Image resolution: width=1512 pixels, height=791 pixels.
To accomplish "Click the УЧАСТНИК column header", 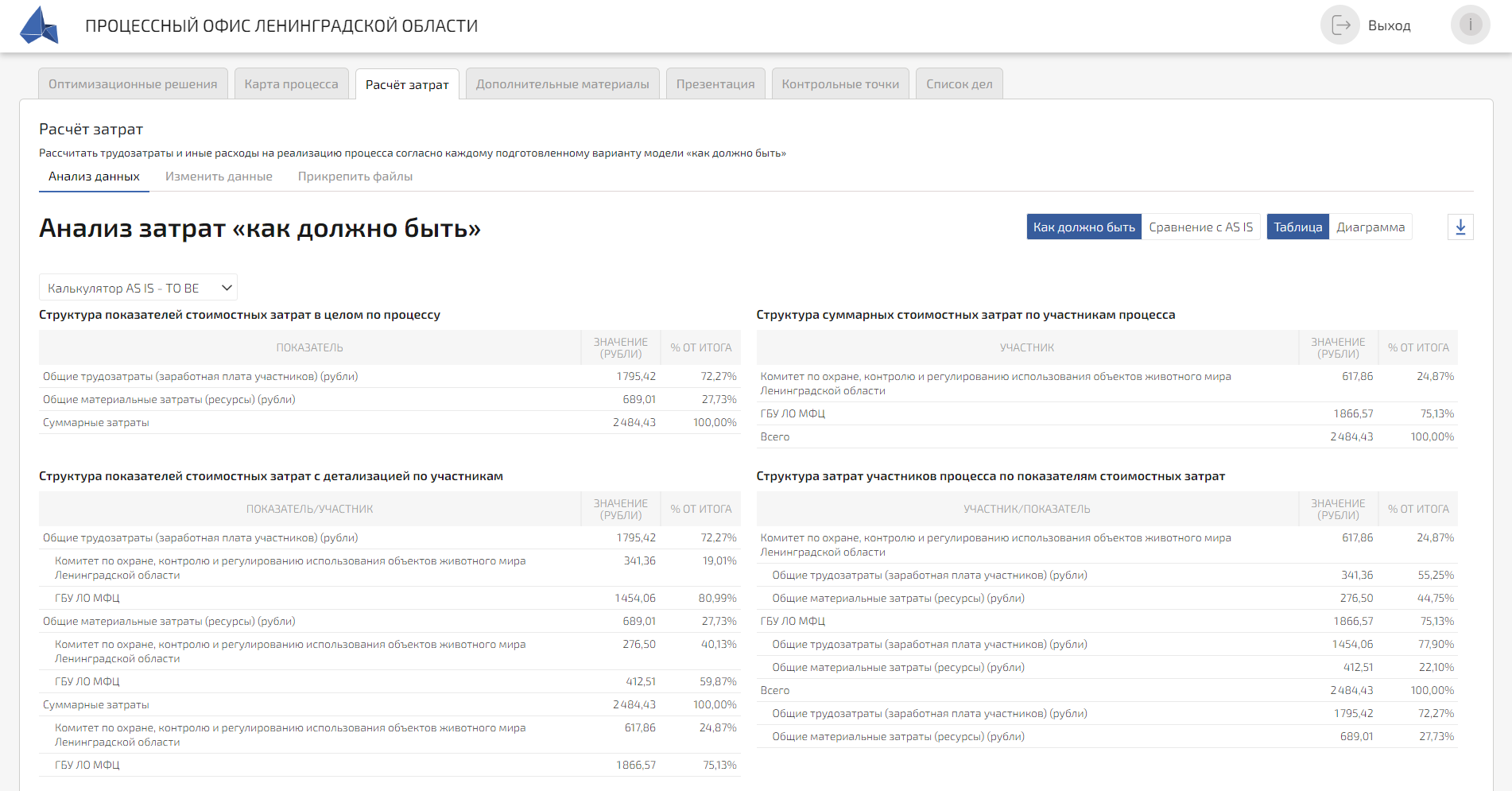I will [1027, 348].
